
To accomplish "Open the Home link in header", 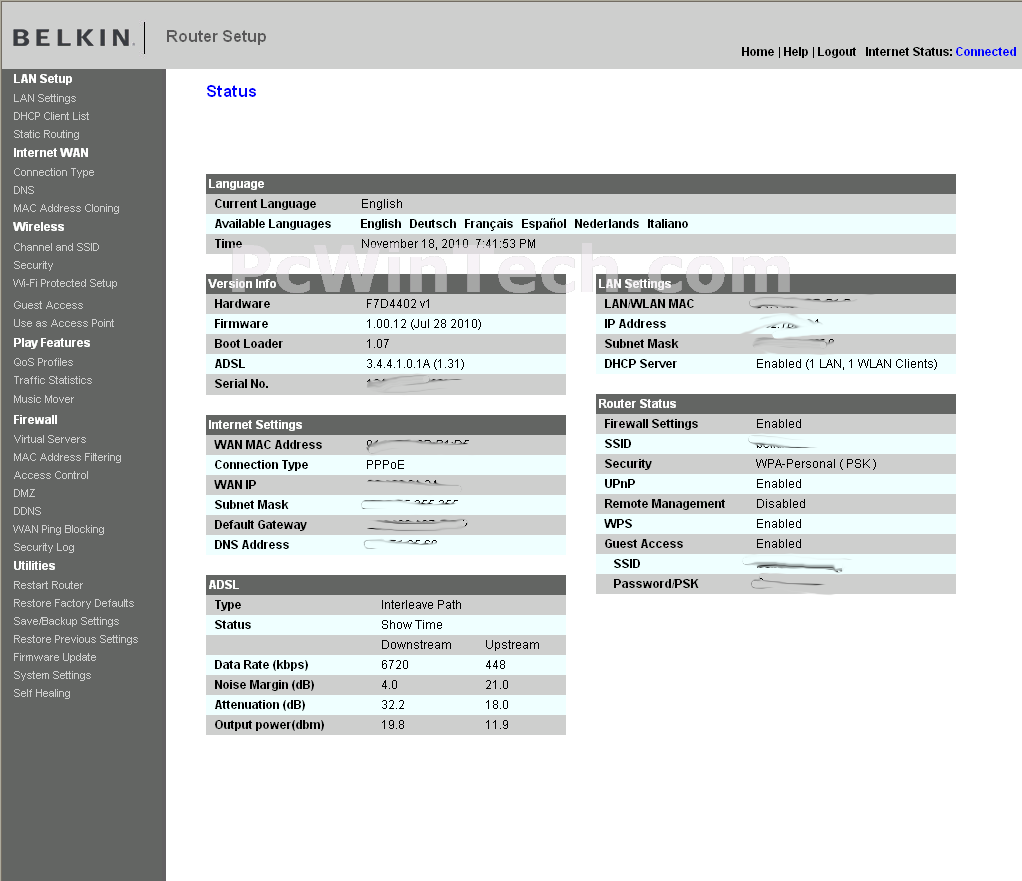I will point(757,51).
